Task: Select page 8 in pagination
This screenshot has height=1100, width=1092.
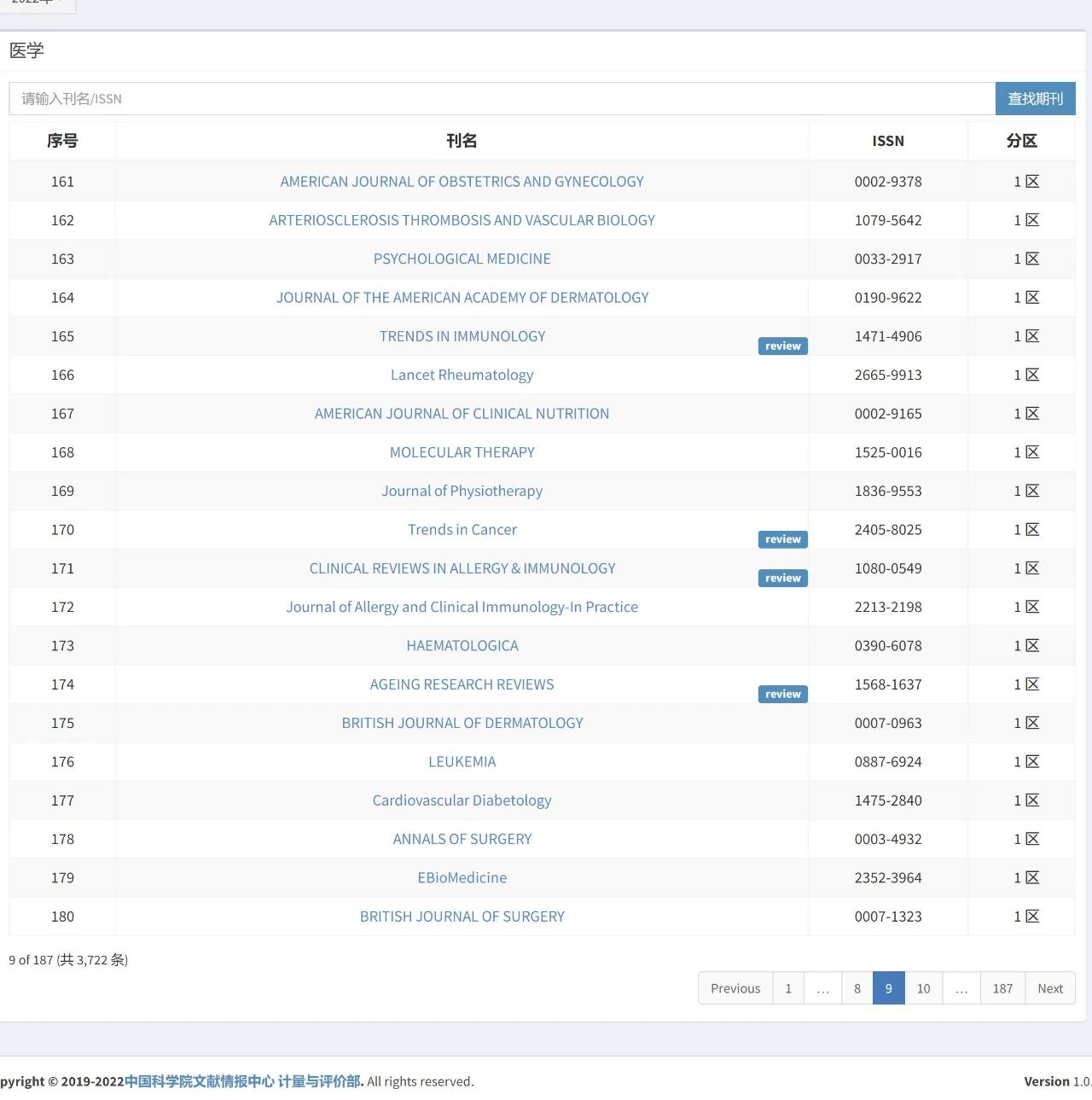Action: coord(857,988)
